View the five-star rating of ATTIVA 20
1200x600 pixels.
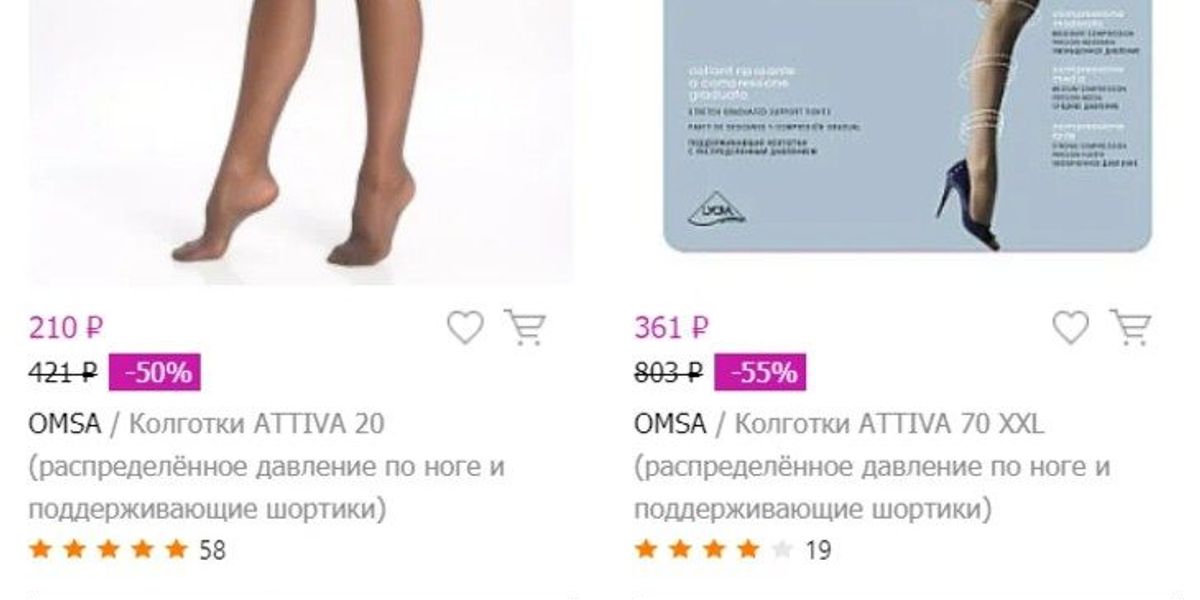[108, 549]
